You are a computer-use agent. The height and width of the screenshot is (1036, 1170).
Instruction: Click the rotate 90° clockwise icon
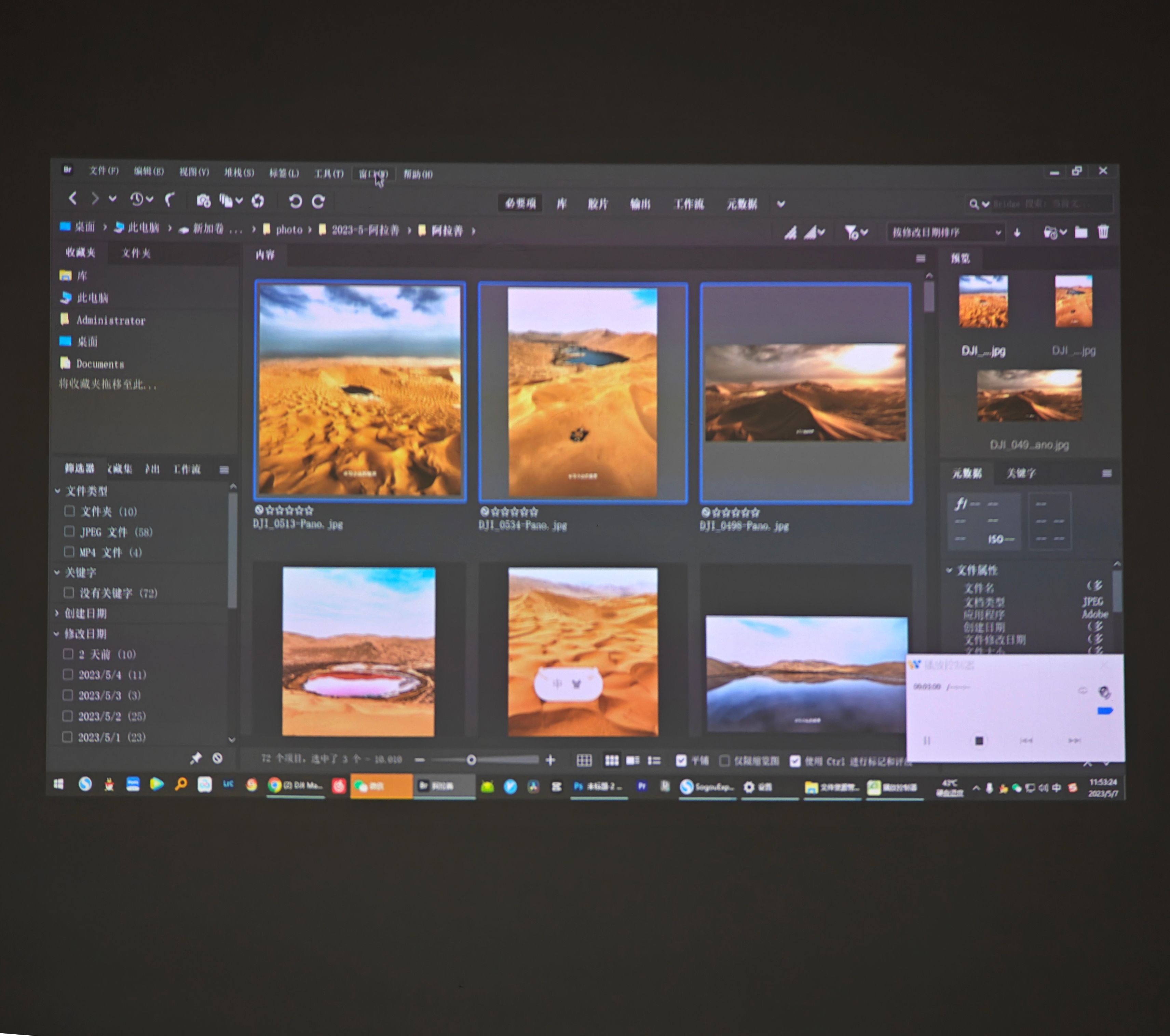click(318, 201)
